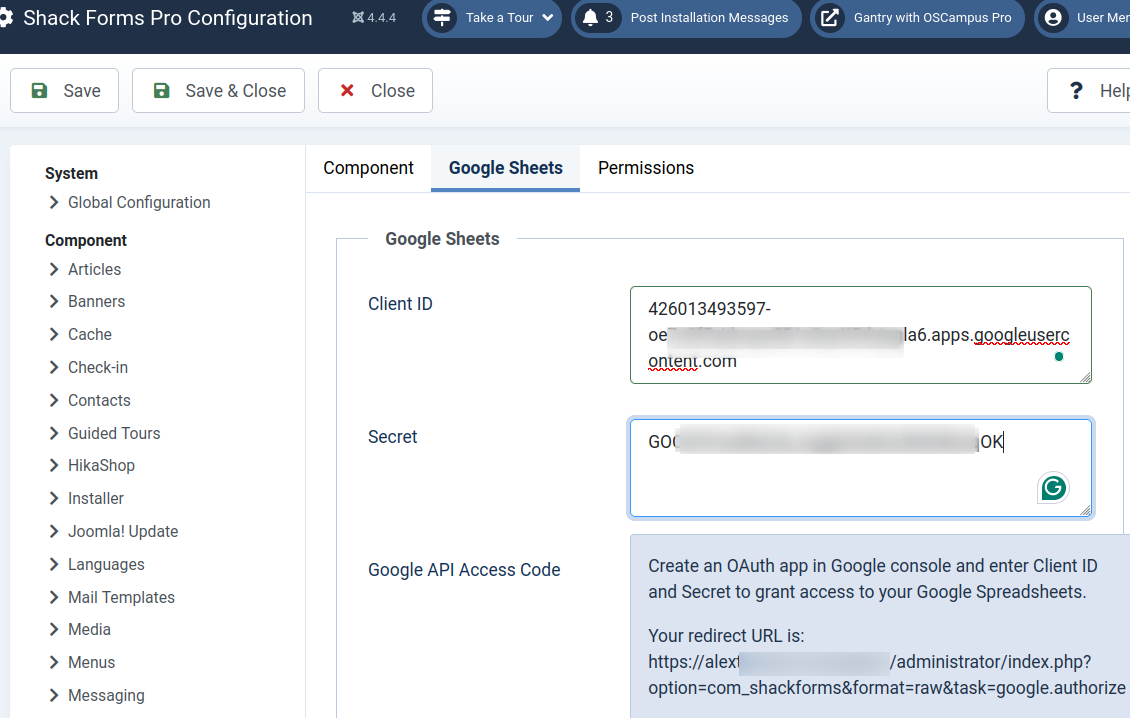
Task: Select the Google Sheets tab
Action: coord(505,168)
